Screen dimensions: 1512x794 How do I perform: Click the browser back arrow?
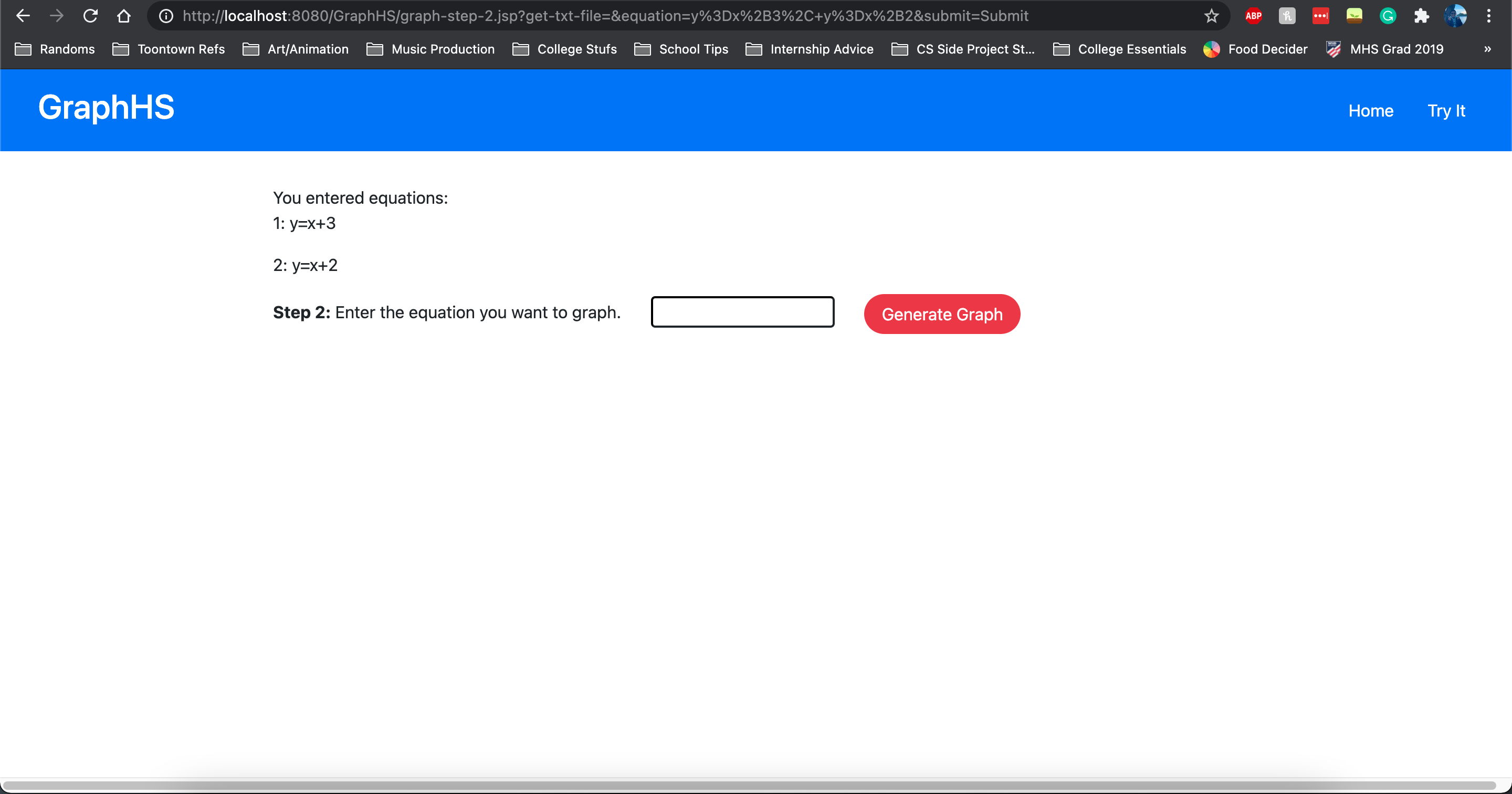click(x=22, y=16)
